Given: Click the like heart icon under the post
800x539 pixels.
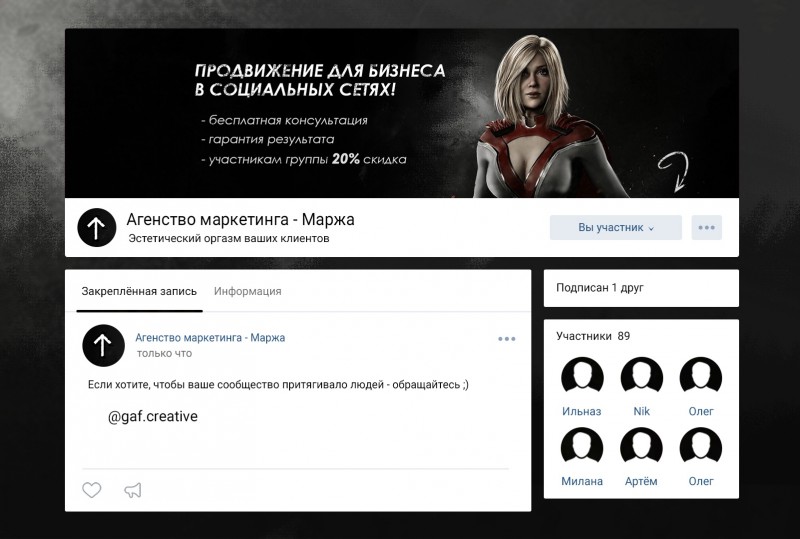Looking at the screenshot, I should click(92, 490).
